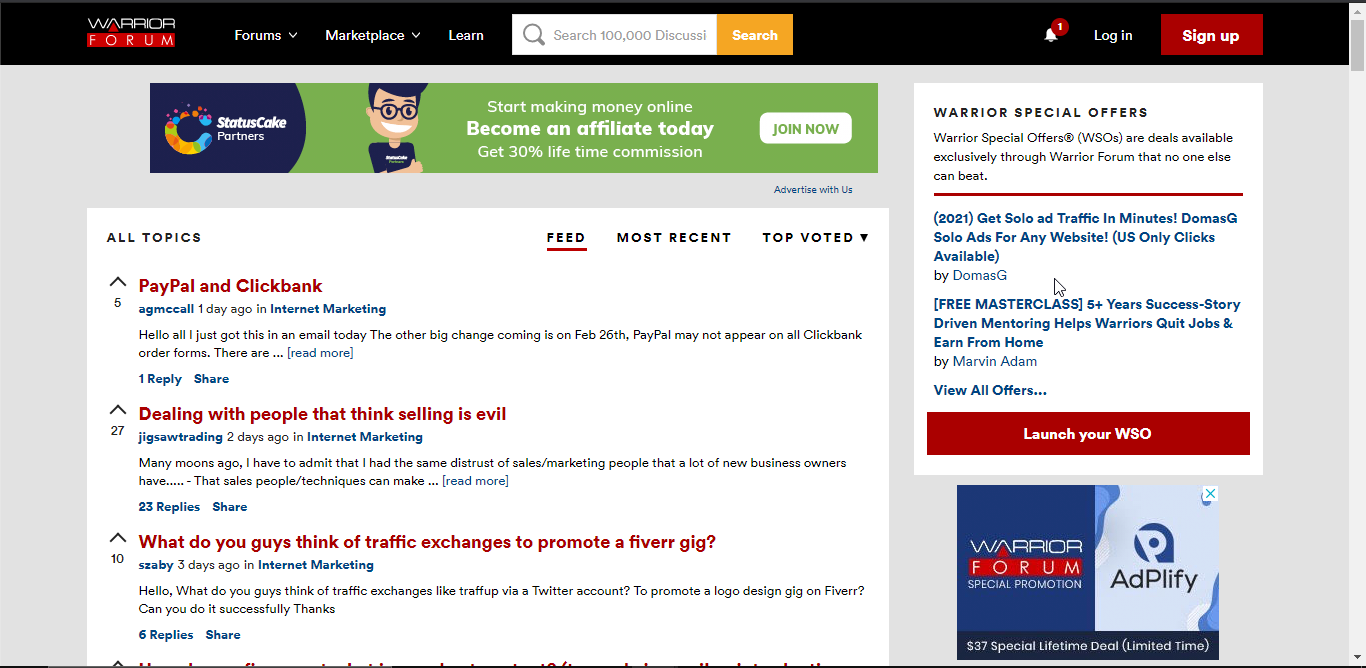
Task: Click the StatusCake Partners banner logo
Action: [227, 128]
